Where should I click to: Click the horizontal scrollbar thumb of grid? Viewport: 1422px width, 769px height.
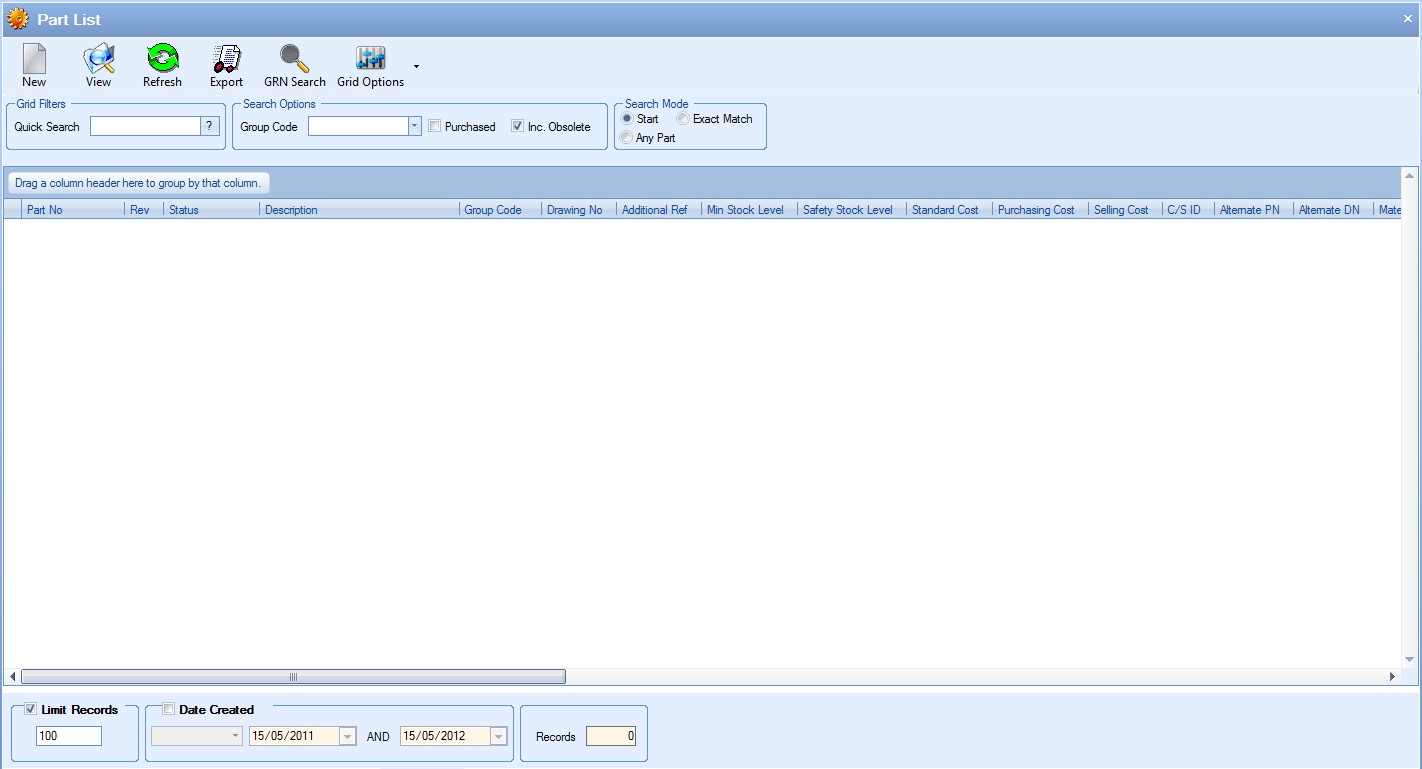[x=293, y=677]
